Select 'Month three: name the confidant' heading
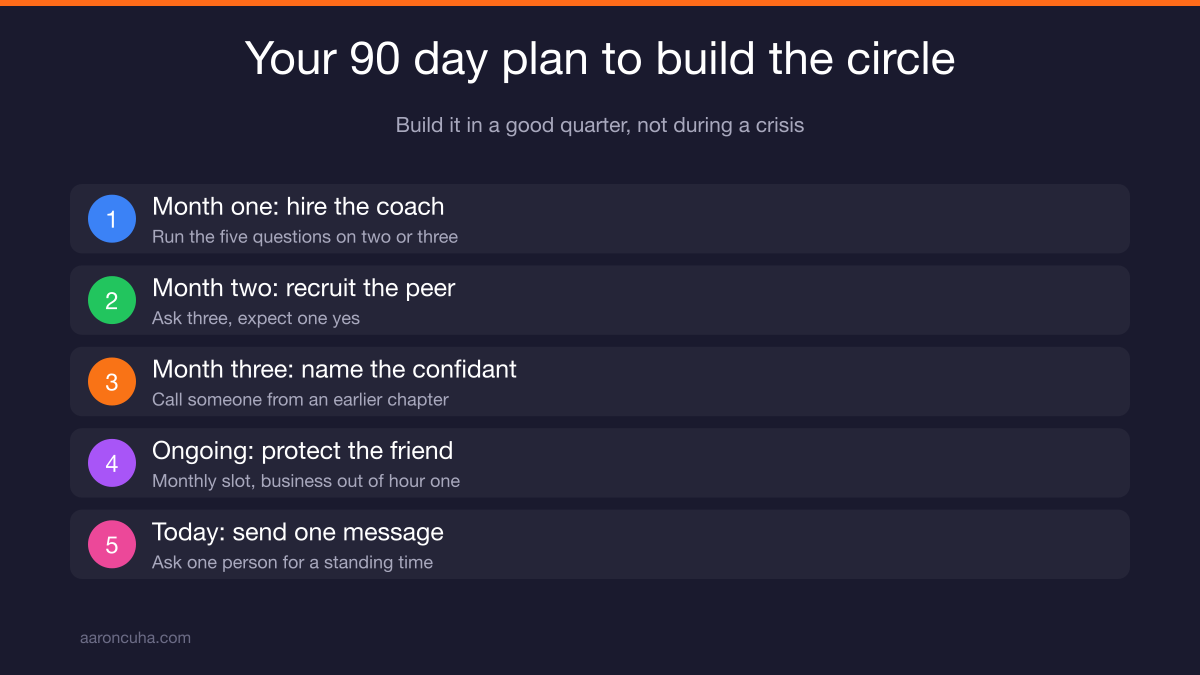Image resolution: width=1200 pixels, height=675 pixels. click(x=334, y=369)
